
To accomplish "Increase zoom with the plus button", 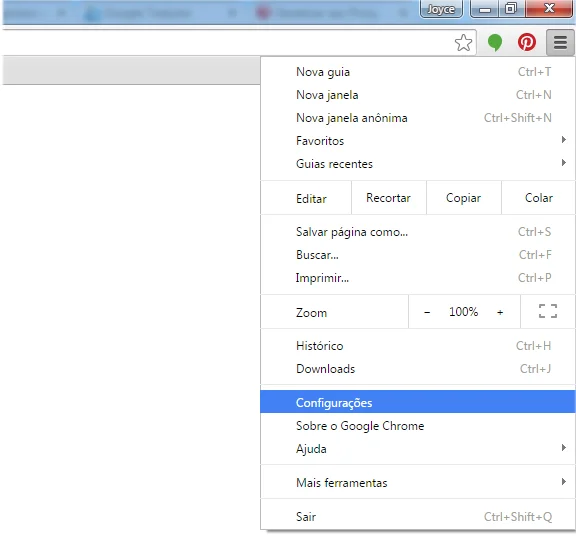I will 500,312.
